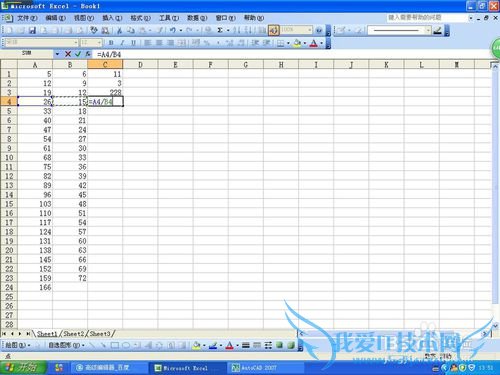
Task: Open the Name Box dropdown arrow
Action: coord(57,54)
